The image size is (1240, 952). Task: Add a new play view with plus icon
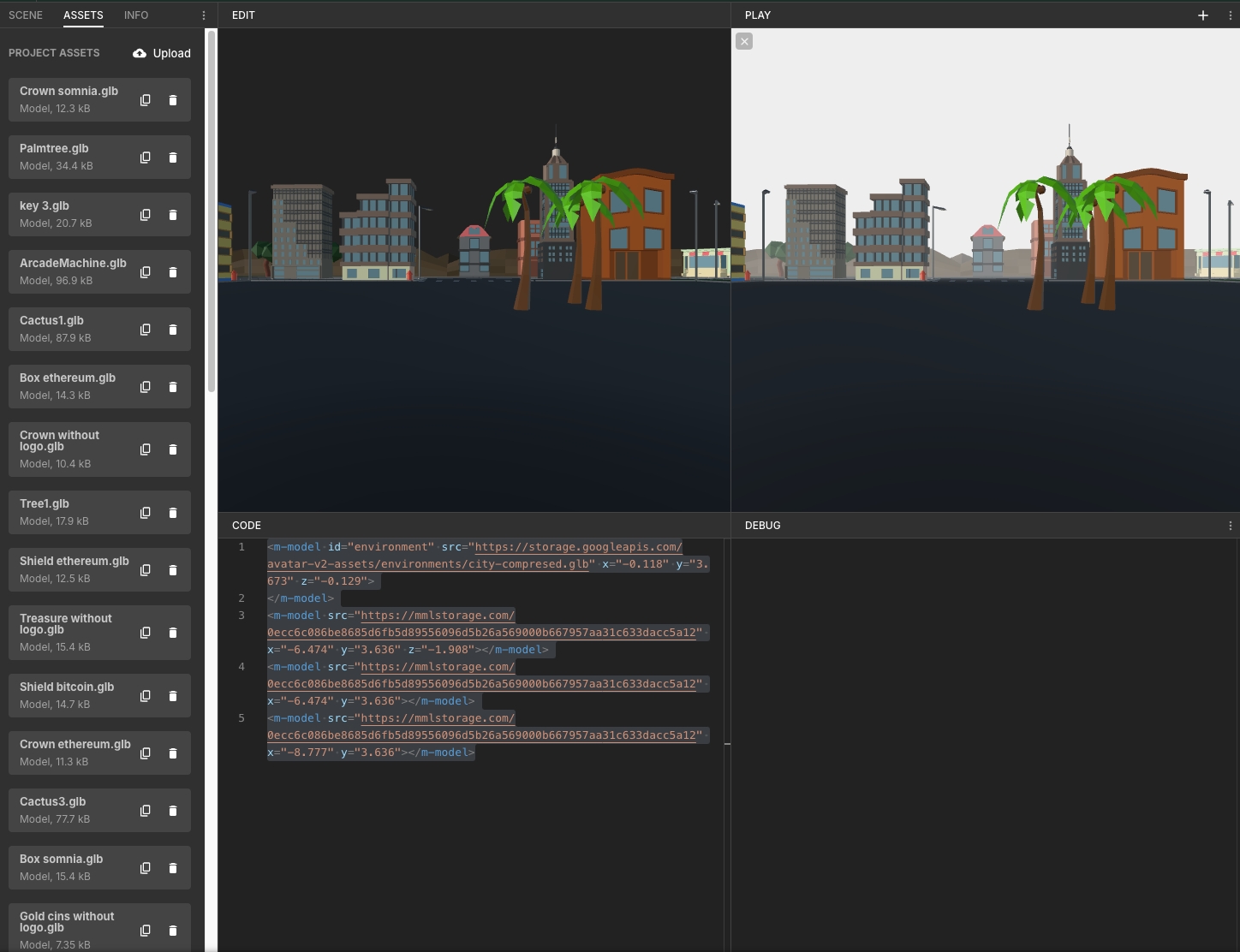tap(1202, 15)
